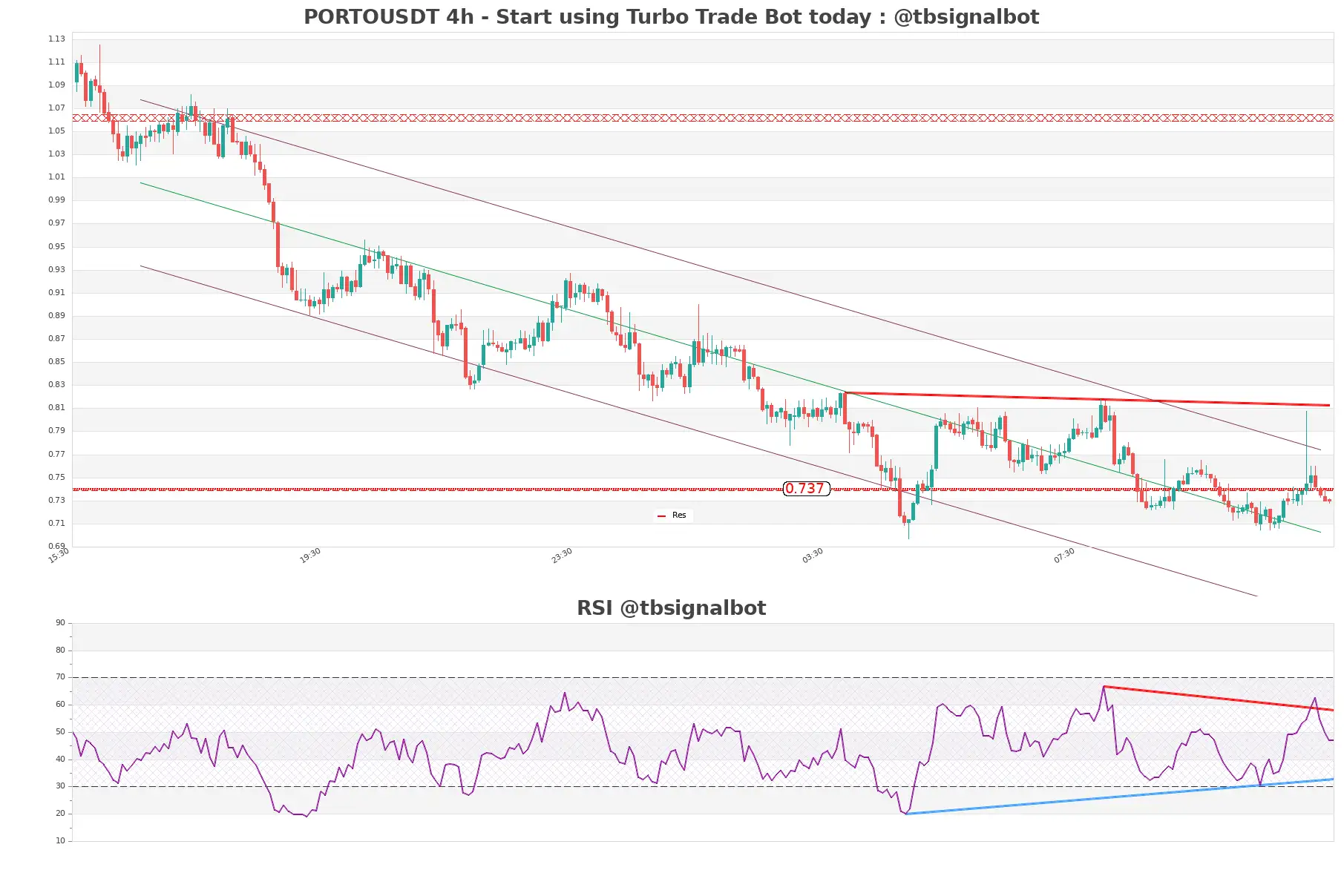This screenshot has width=1344, height=896.
Task: Click the 0.81 price axis label
Action: tap(57, 407)
